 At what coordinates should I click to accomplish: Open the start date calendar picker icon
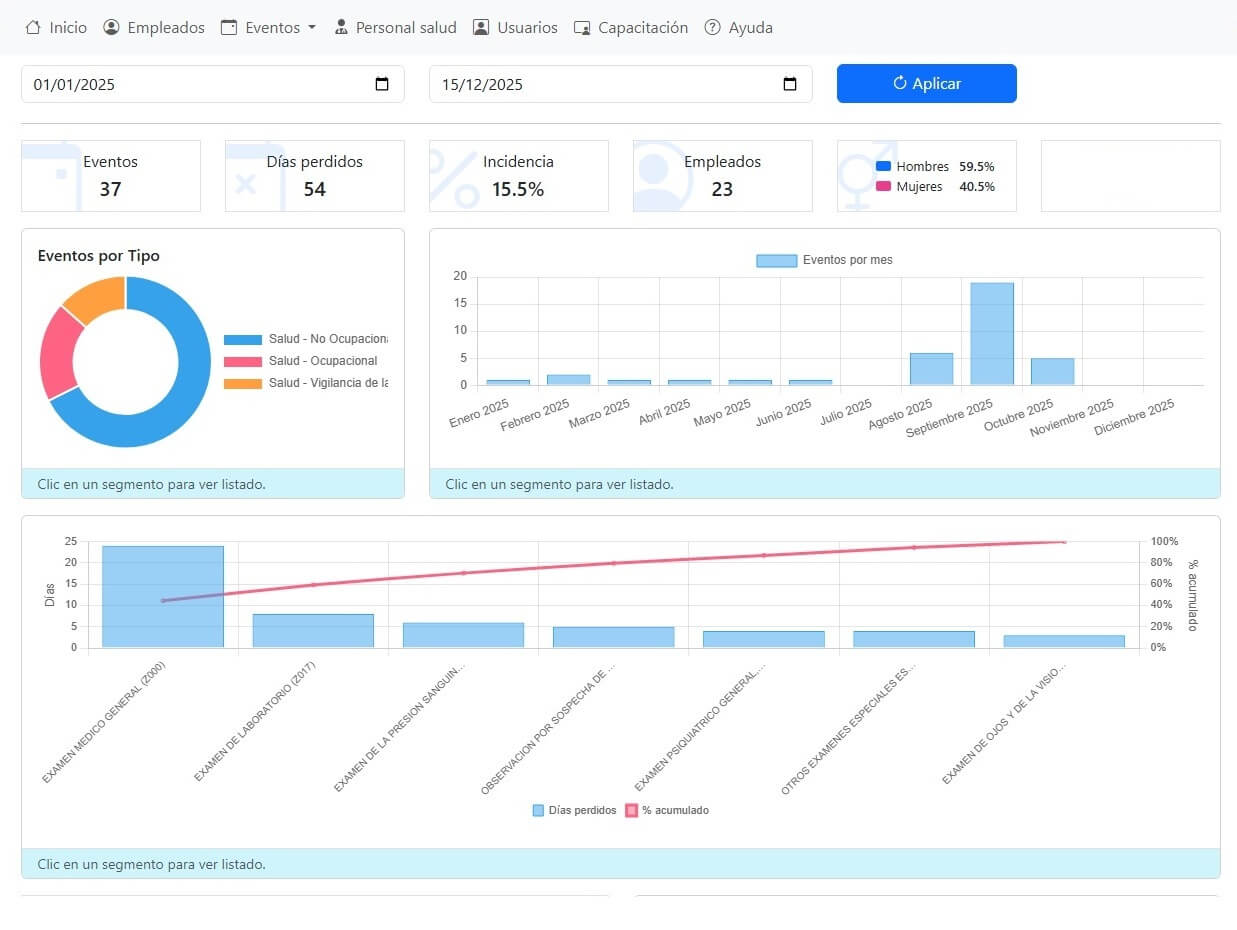point(382,85)
